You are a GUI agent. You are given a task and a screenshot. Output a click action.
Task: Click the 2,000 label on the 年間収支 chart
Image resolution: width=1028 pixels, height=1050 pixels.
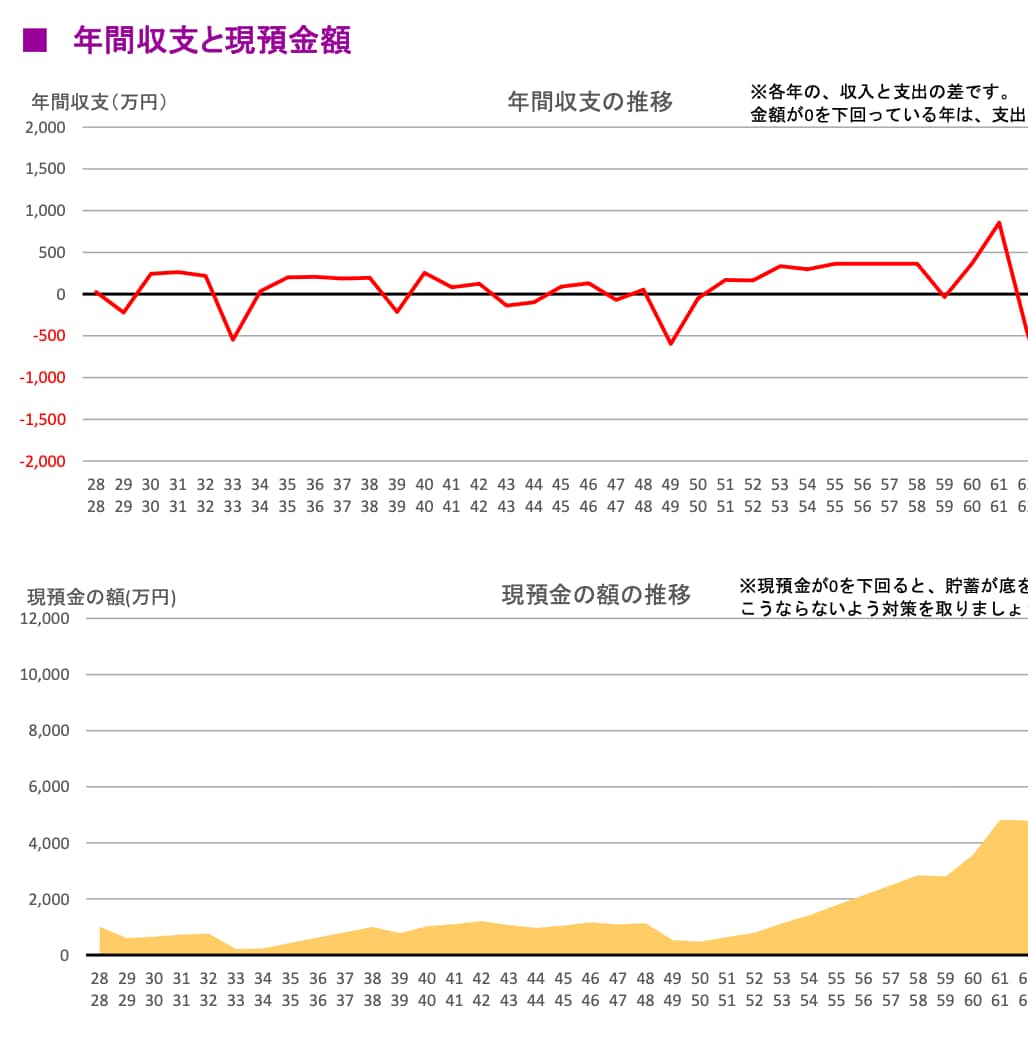tap(46, 127)
